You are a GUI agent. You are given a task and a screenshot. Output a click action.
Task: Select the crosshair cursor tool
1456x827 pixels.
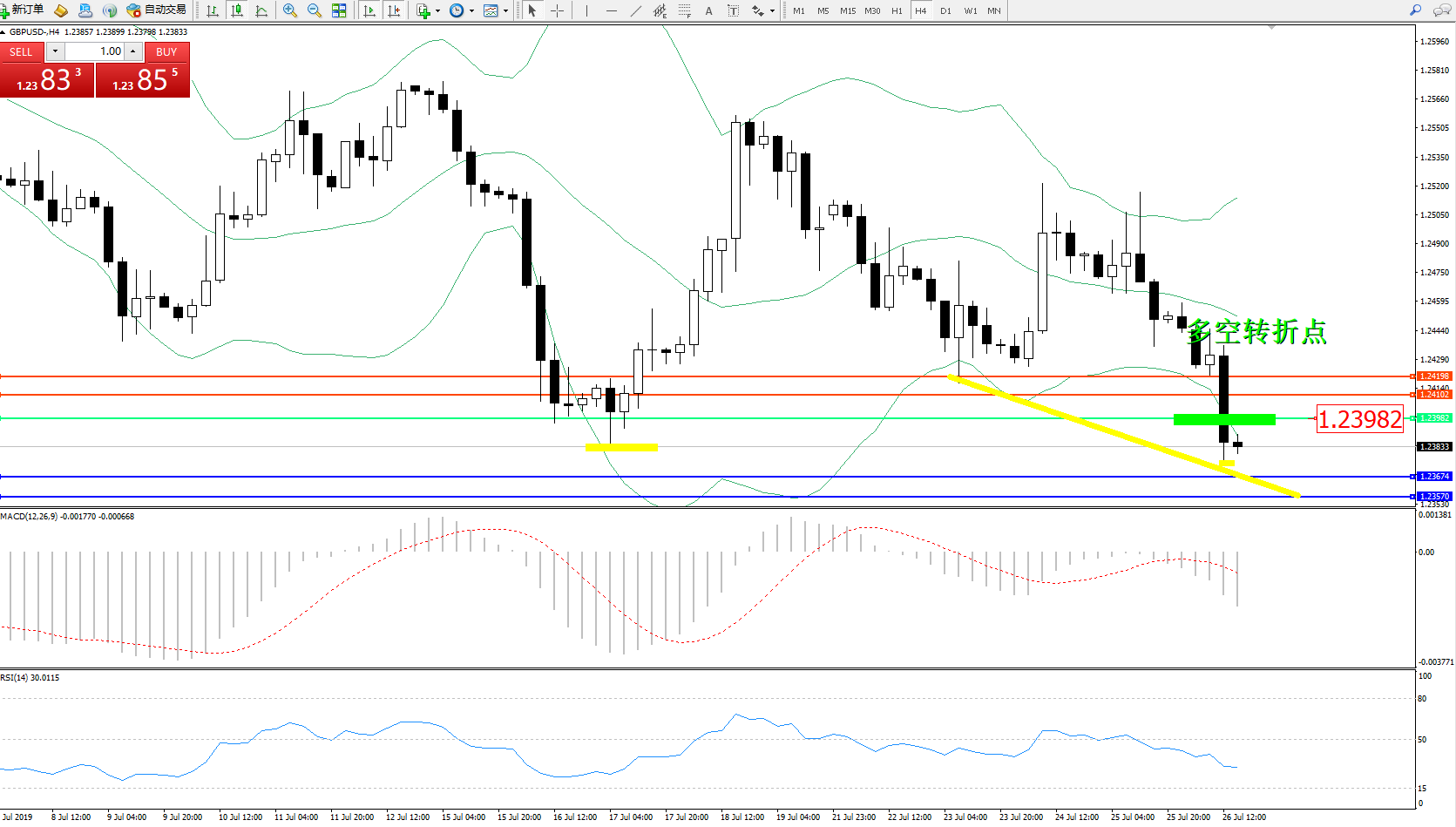(x=557, y=10)
